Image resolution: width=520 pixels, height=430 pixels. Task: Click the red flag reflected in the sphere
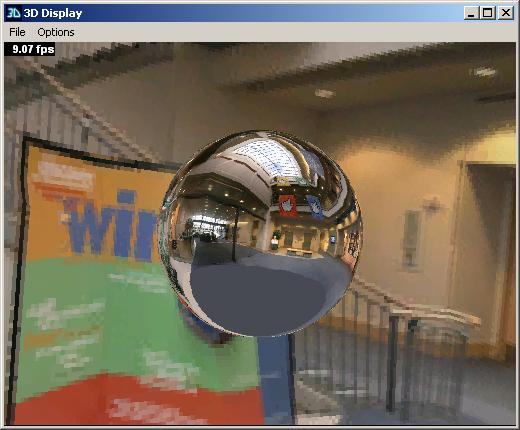tap(288, 206)
